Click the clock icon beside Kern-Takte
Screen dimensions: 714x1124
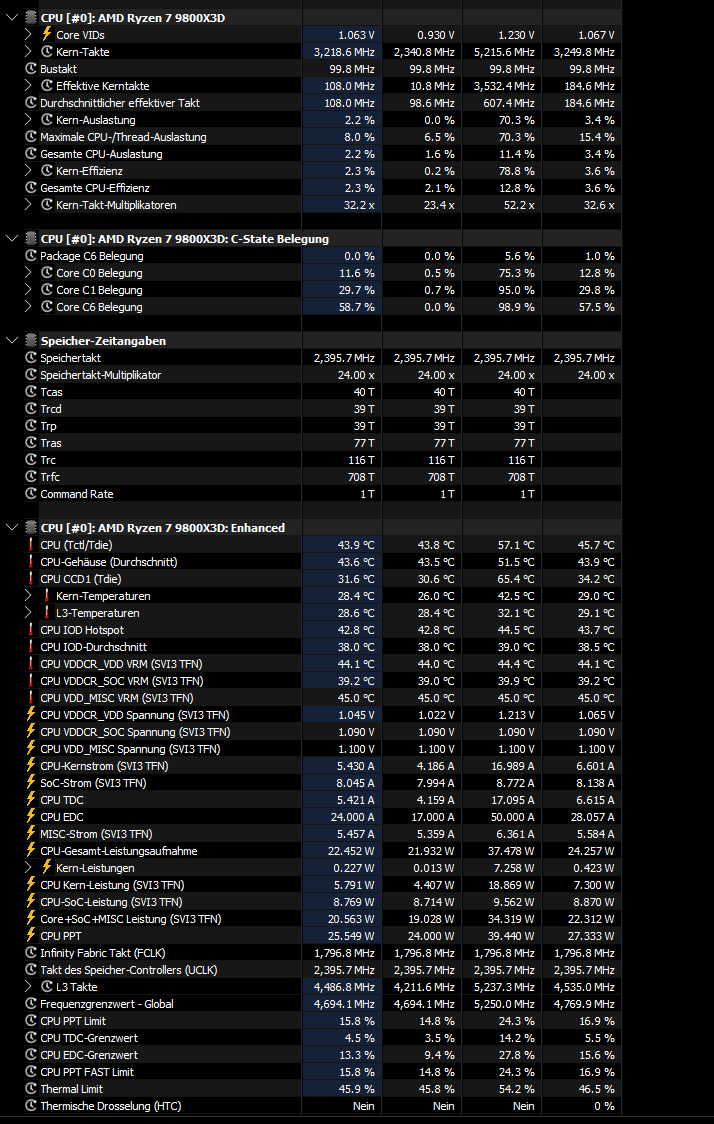pos(47,52)
